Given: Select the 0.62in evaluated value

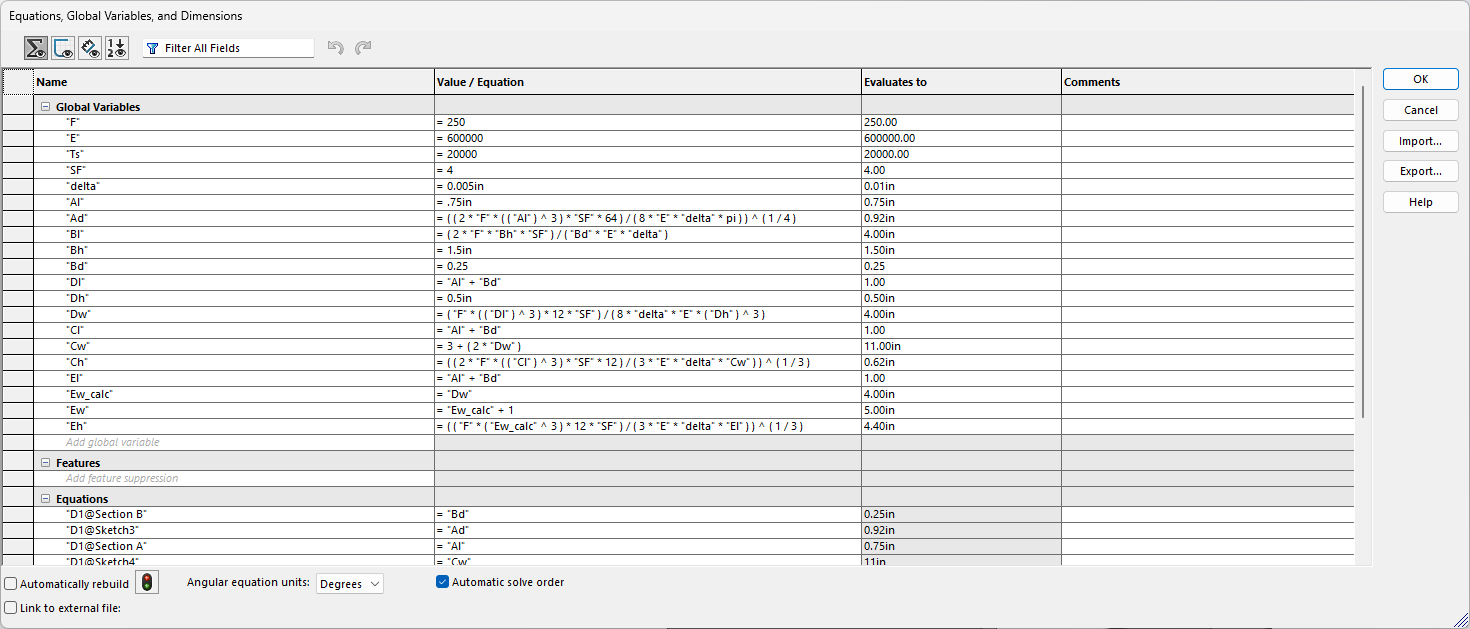Looking at the screenshot, I should [961, 362].
